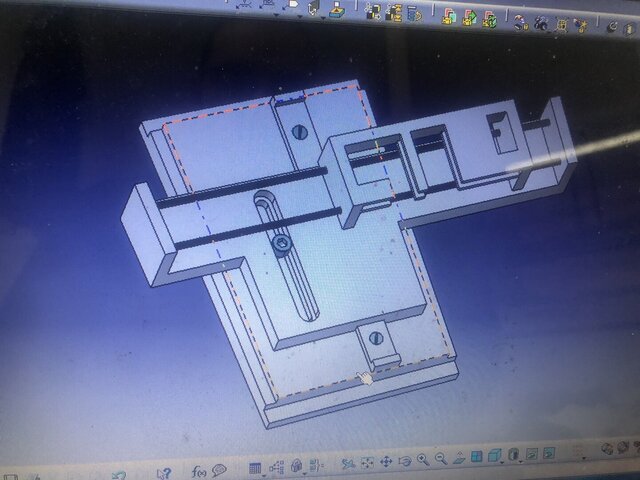Click the red-teal insert component icon
This screenshot has width=640, height=480.
(449, 17)
